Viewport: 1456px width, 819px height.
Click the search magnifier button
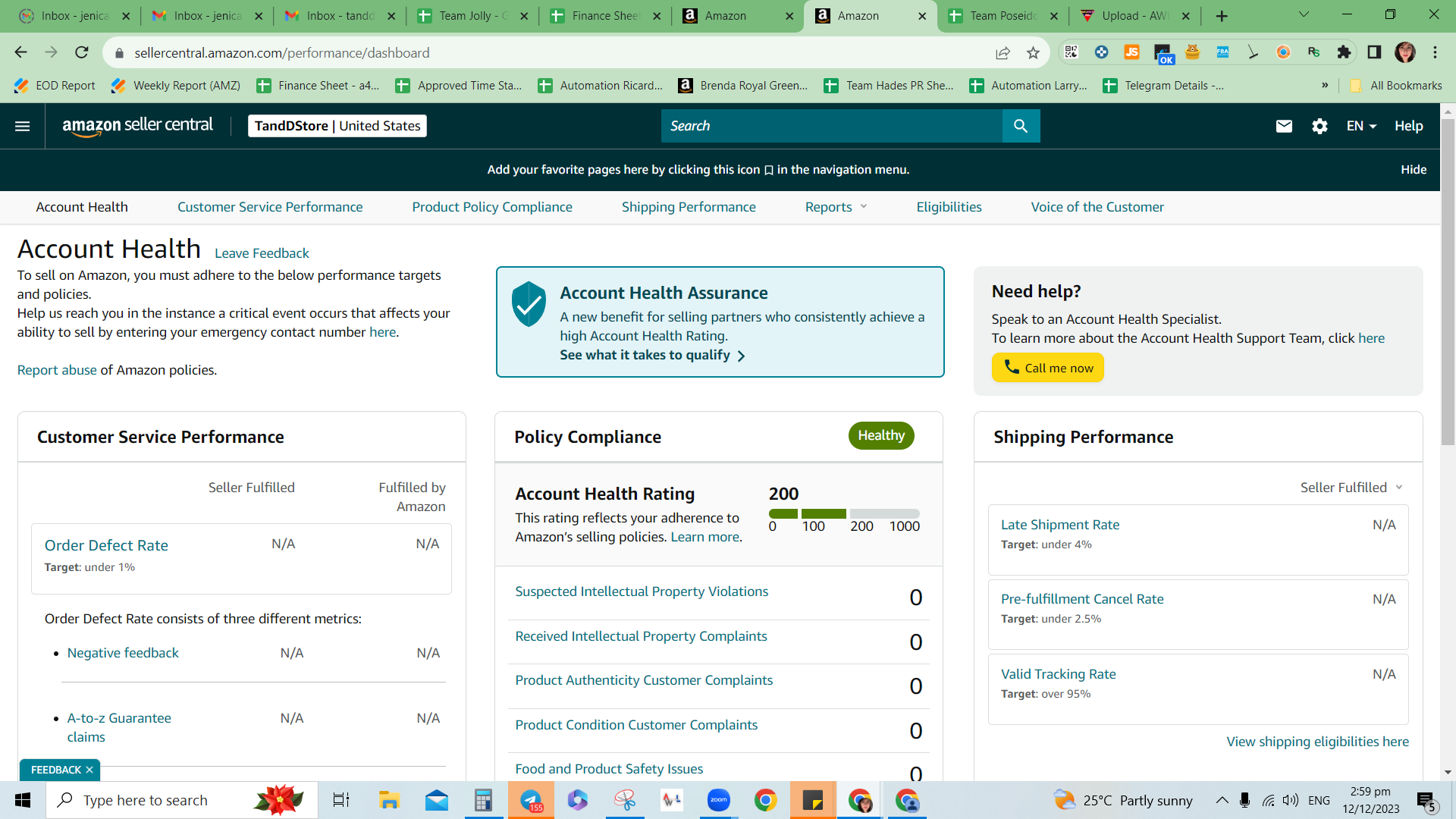pos(1021,126)
